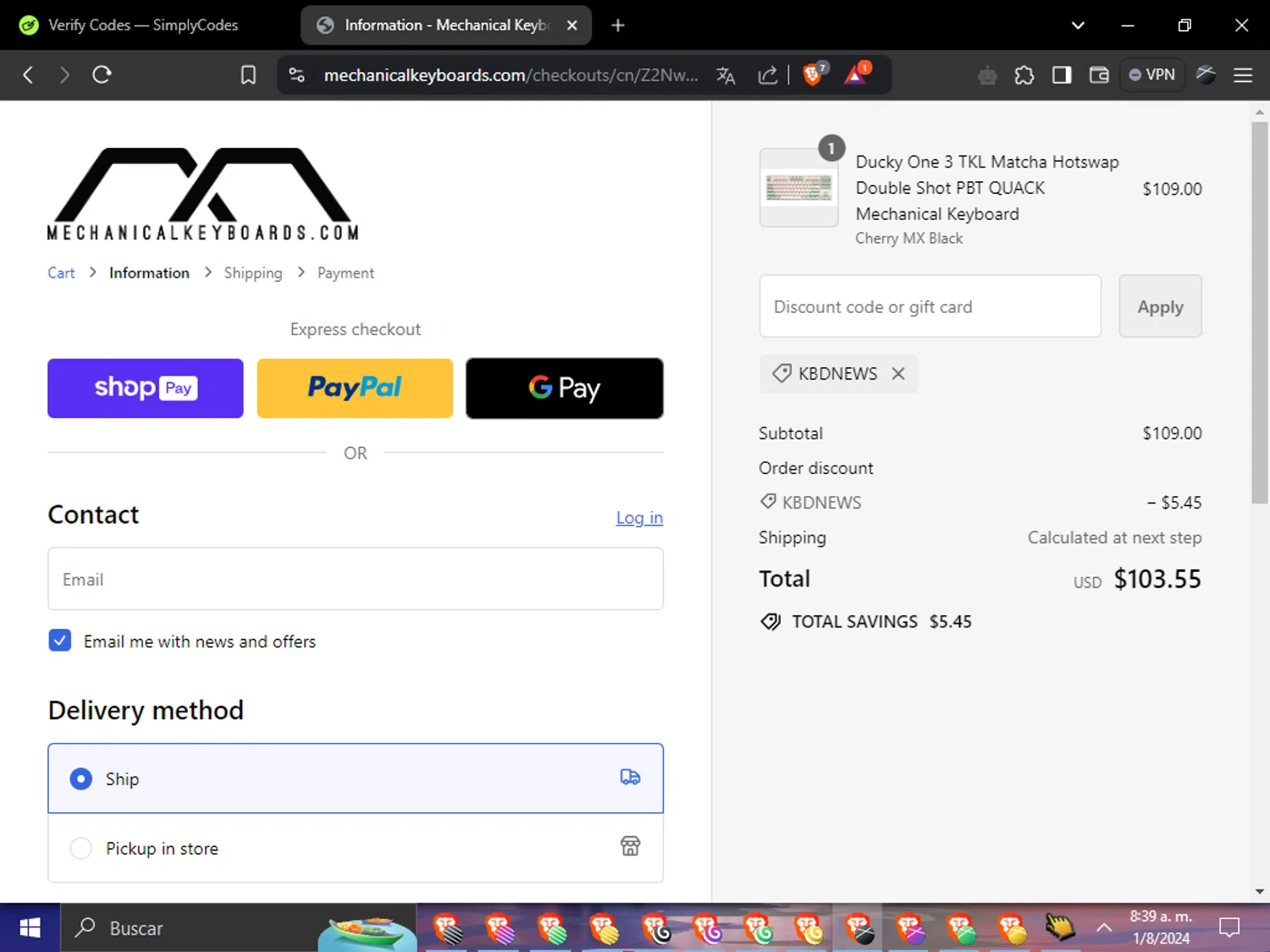Click the Shipping breadcrumb step
1270x952 pixels.
pos(253,272)
